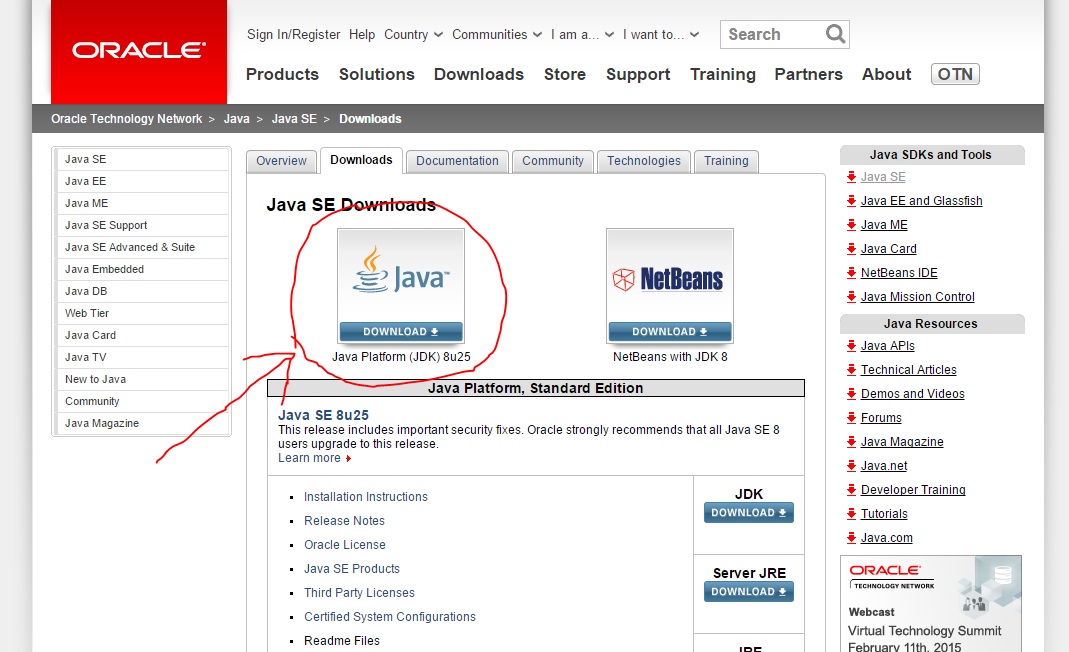Switch to the Training tab
This screenshot has width=1069, height=652.
point(726,161)
